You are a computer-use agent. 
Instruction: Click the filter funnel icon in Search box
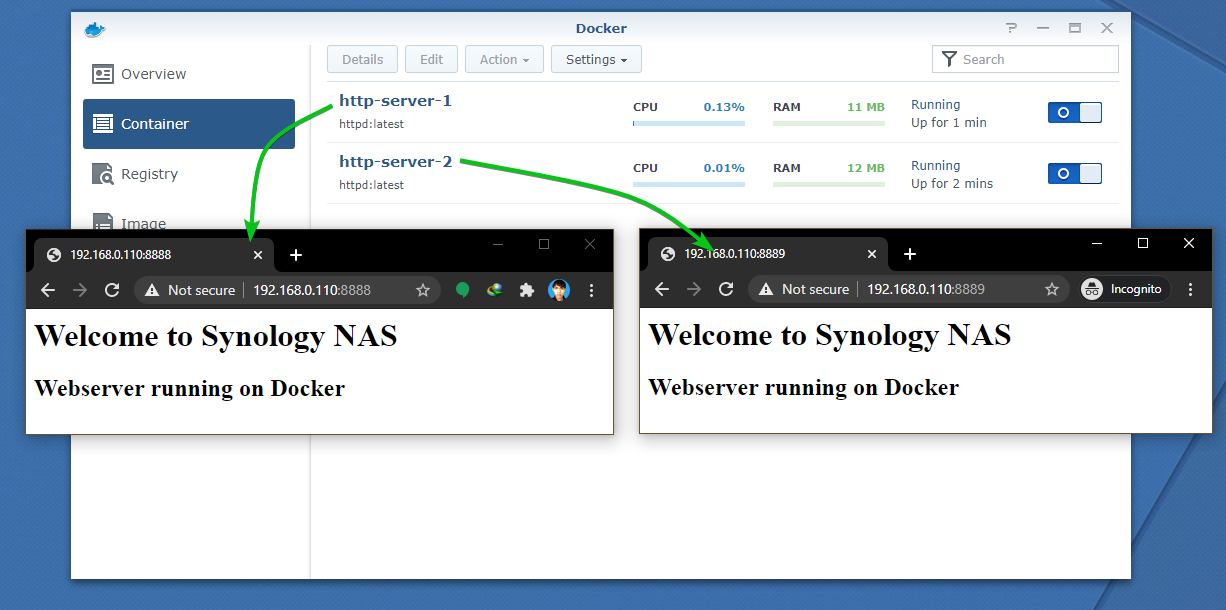coord(949,59)
